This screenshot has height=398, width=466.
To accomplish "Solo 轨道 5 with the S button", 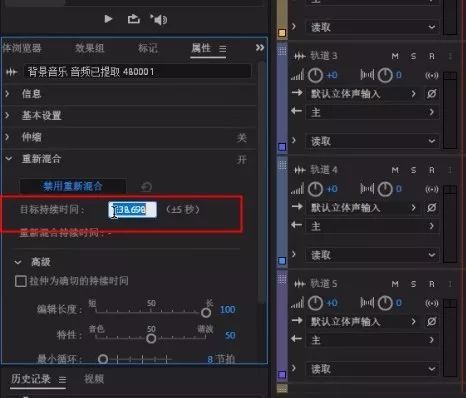I will [x=413, y=284].
